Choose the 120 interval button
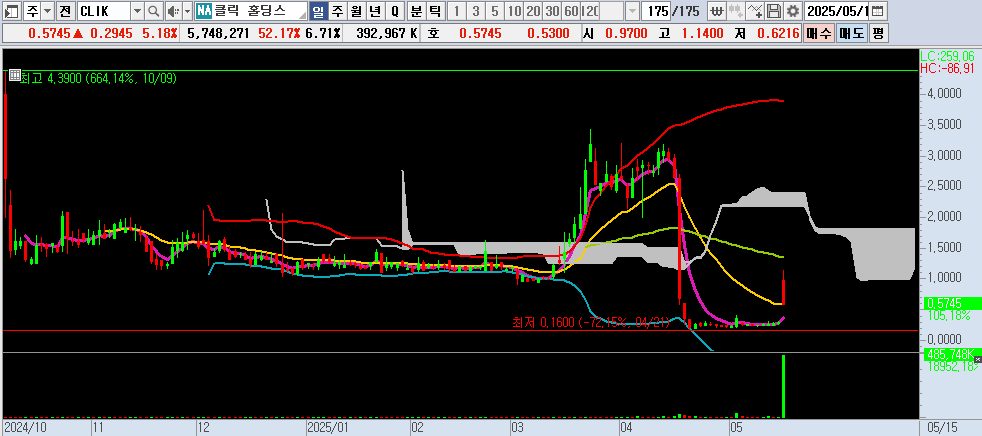 (590, 11)
